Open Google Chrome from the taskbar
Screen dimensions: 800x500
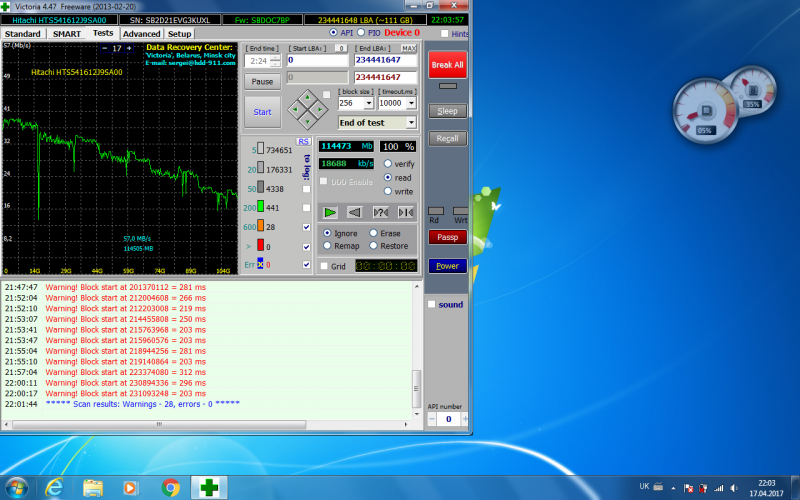(x=170, y=487)
